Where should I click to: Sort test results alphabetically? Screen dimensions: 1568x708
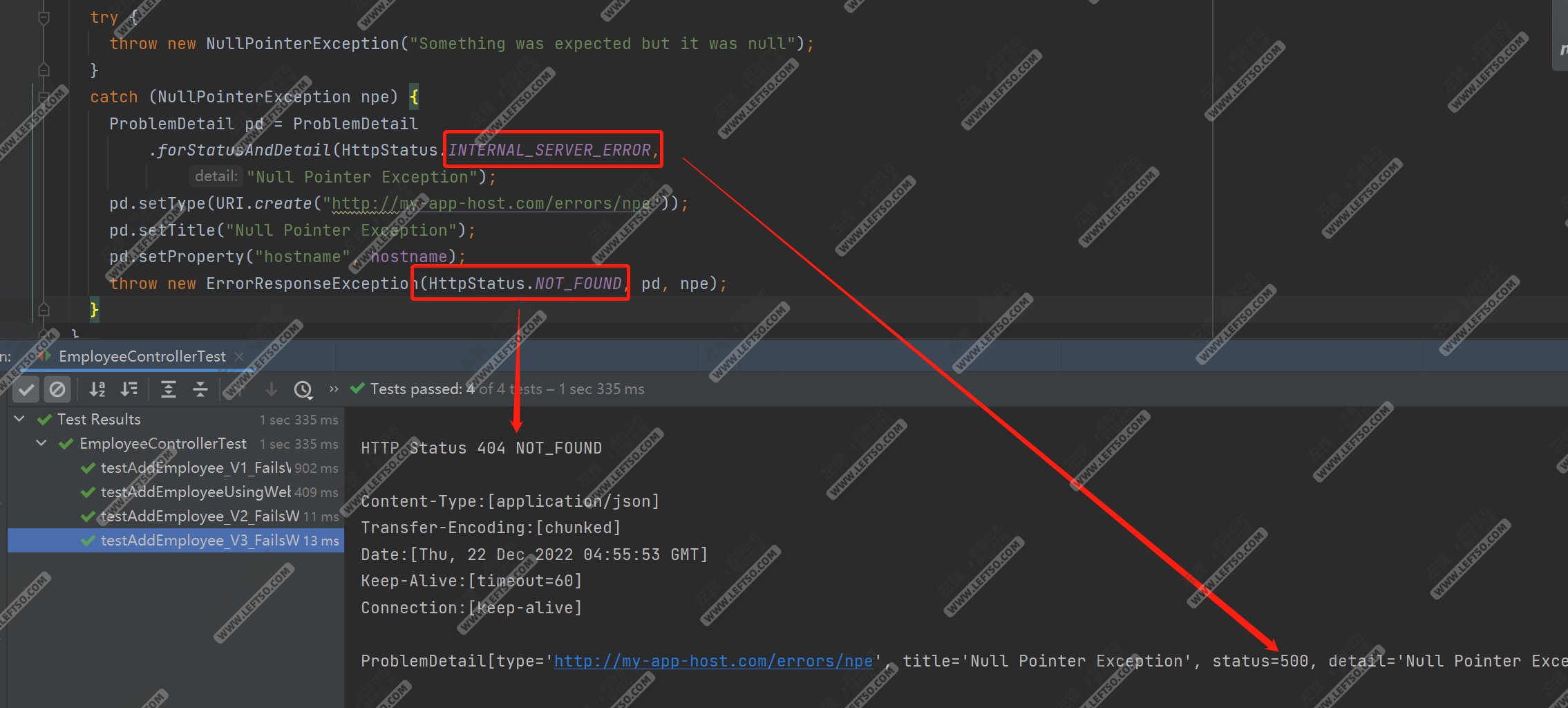(x=97, y=390)
